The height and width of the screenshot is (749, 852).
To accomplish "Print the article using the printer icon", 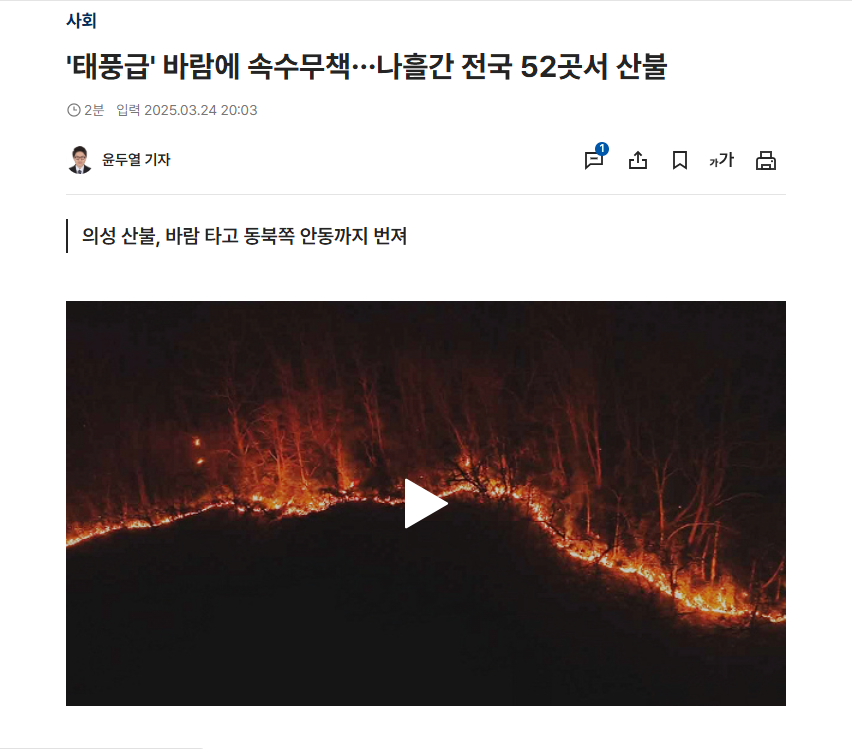I will (x=766, y=161).
